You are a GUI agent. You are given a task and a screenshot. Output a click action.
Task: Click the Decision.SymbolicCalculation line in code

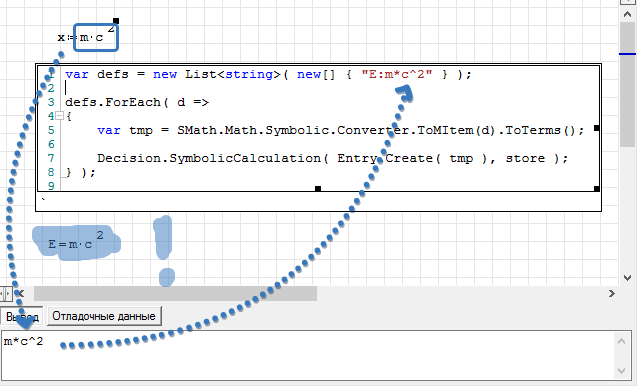(x=332, y=158)
